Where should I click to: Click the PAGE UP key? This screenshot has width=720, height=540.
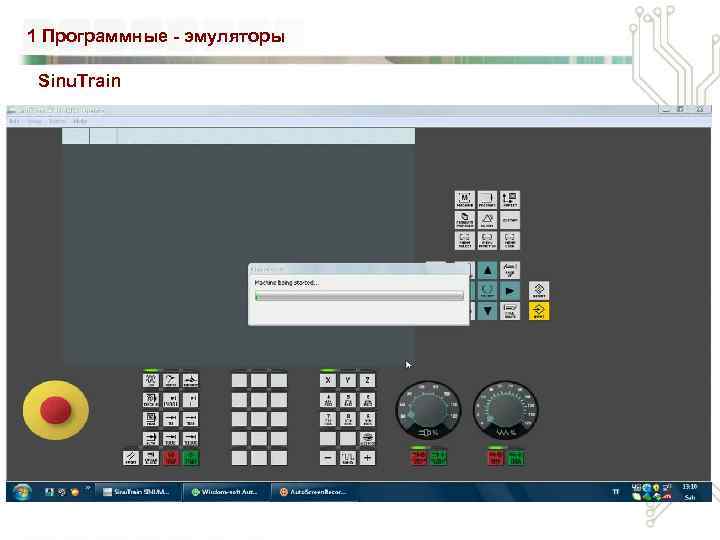(x=510, y=270)
